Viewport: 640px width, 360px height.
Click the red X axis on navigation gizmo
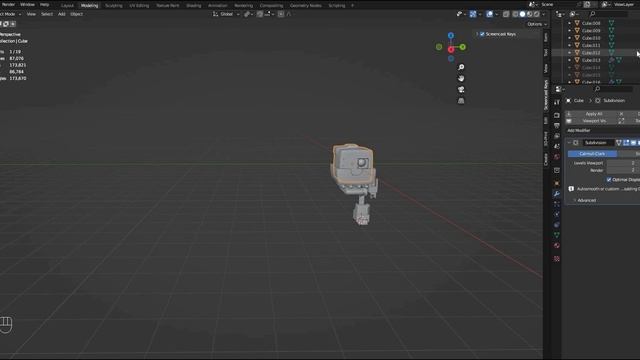pos(451,50)
